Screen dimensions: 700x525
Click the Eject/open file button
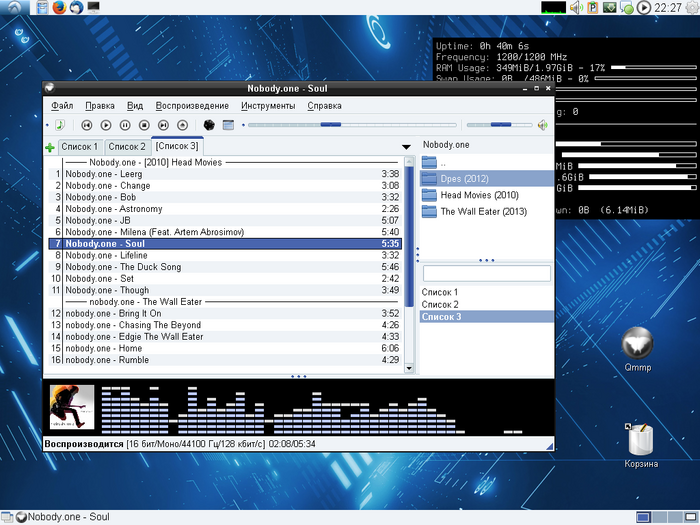pos(182,125)
